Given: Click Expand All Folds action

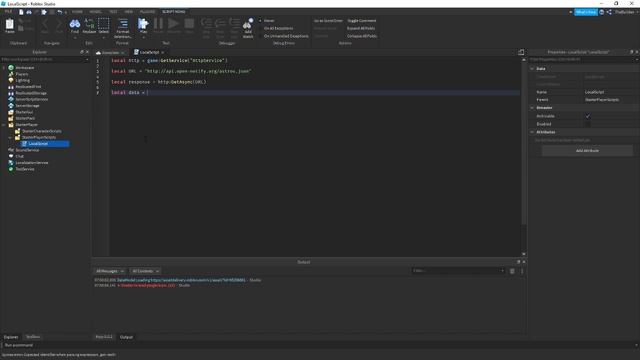Looking at the screenshot, I should 361,29.
